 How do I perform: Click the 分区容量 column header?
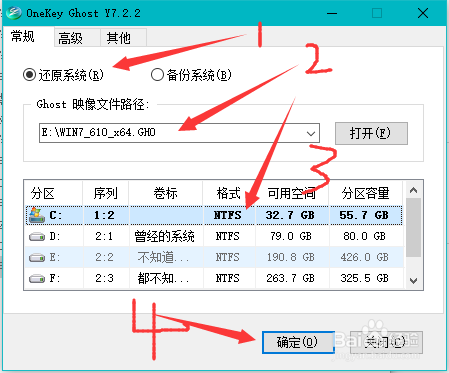pos(366,193)
